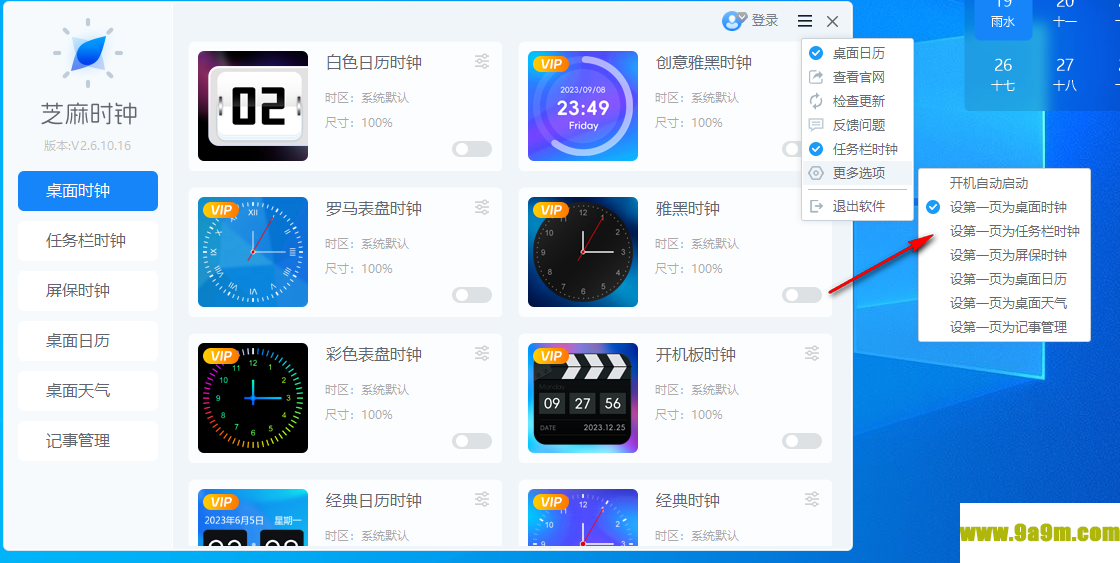Viewport: 1120px width, 563px height.
Task: Switch to 桌面日历 sidebar tab
Action: click(88, 341)
